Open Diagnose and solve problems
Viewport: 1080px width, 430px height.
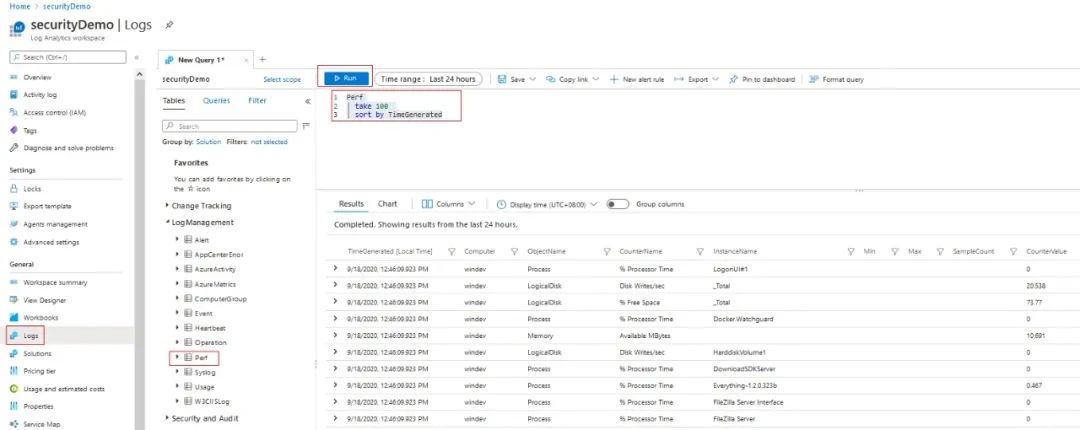(68, 148)
